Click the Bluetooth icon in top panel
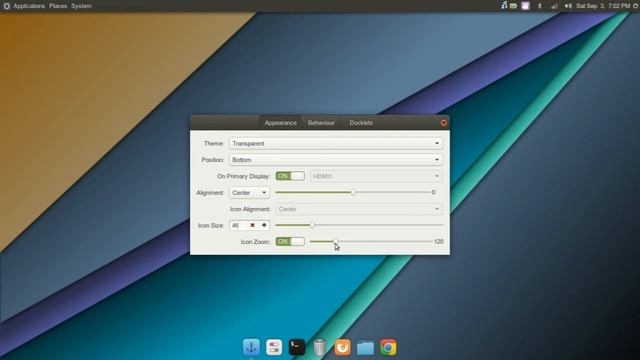 [x=540, y=6]
